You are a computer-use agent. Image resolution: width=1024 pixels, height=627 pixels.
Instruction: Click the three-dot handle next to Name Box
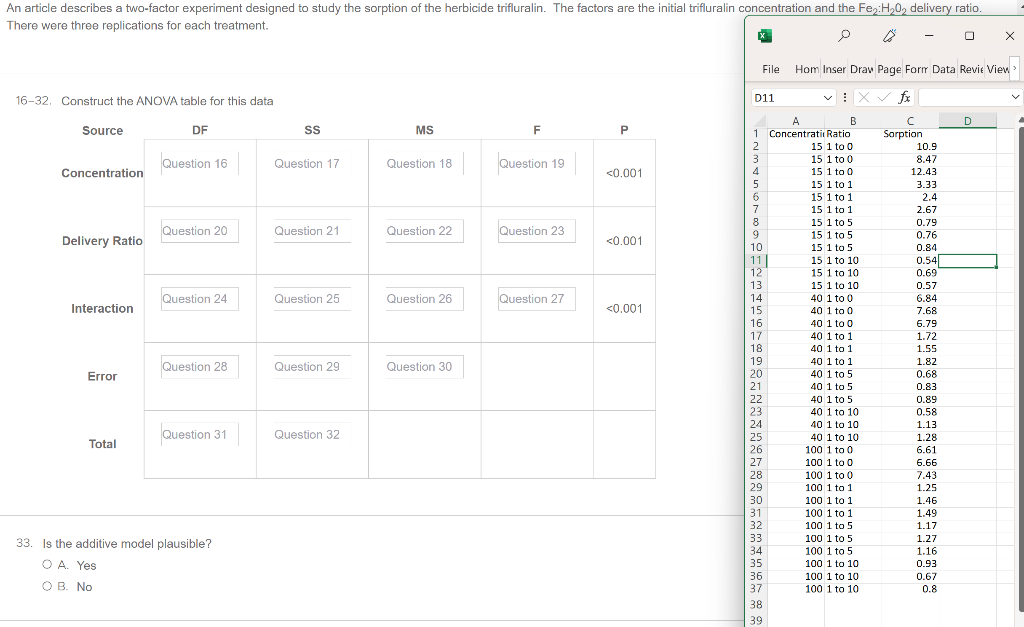(844, 97)
